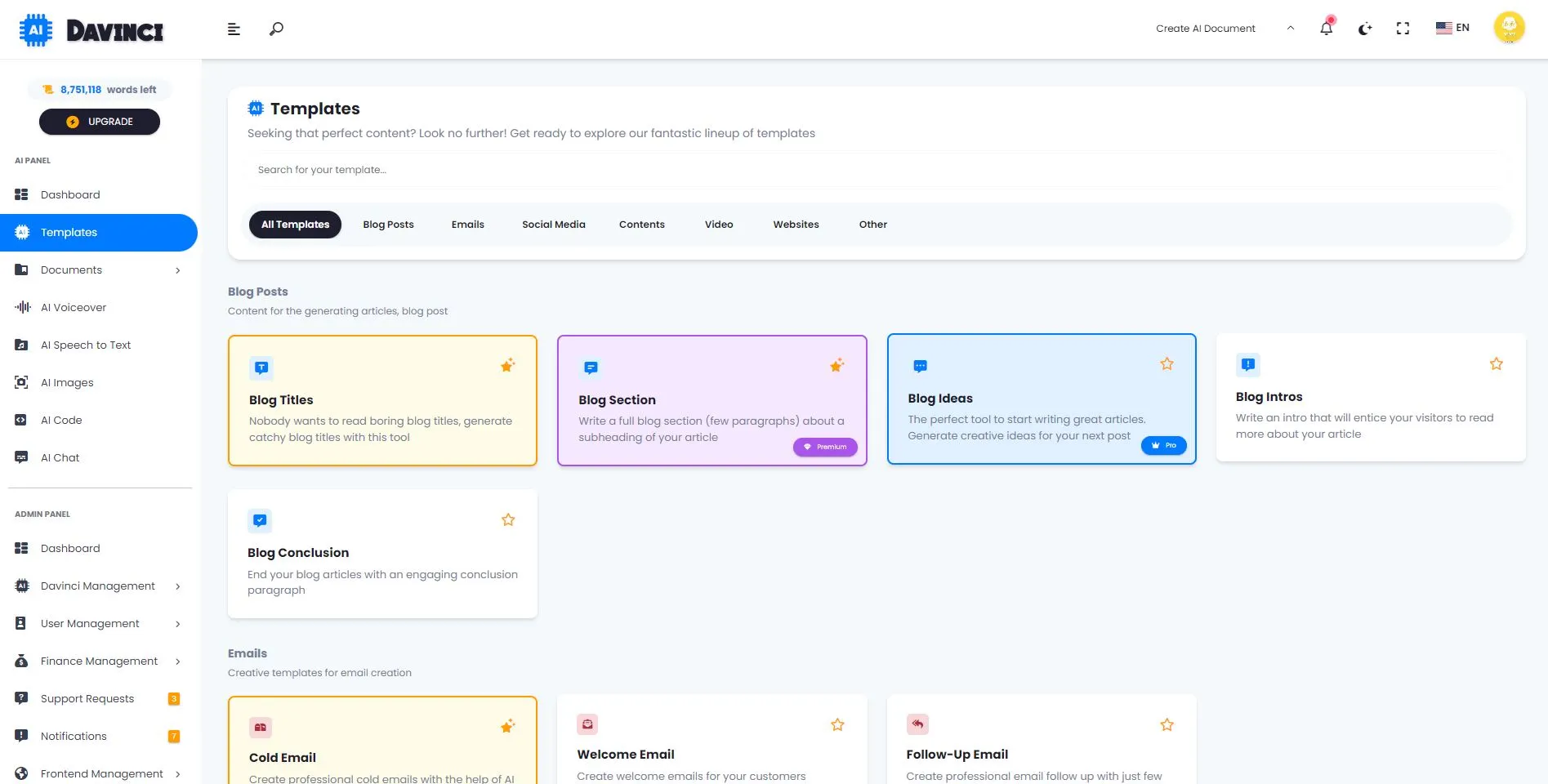Toggle dark mode with moon icon

pyautogui.click(x=1364, y=29)
